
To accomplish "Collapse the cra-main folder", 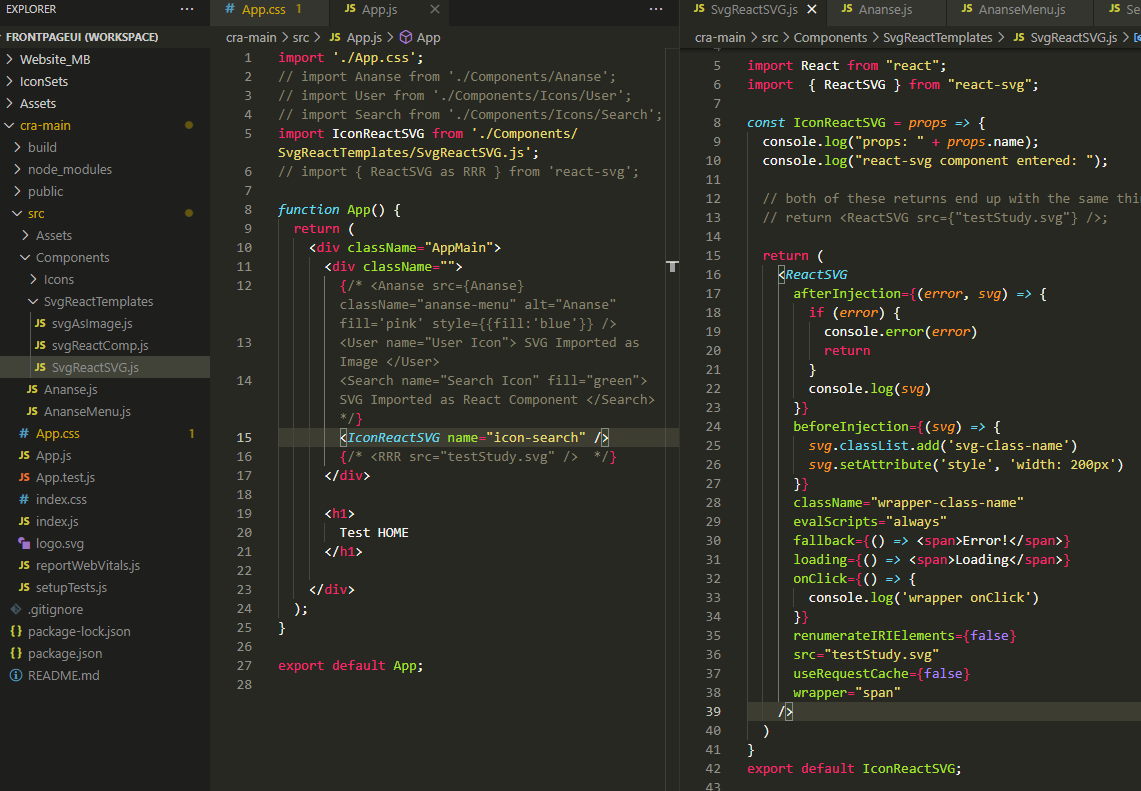I will (x=105, y=125).
